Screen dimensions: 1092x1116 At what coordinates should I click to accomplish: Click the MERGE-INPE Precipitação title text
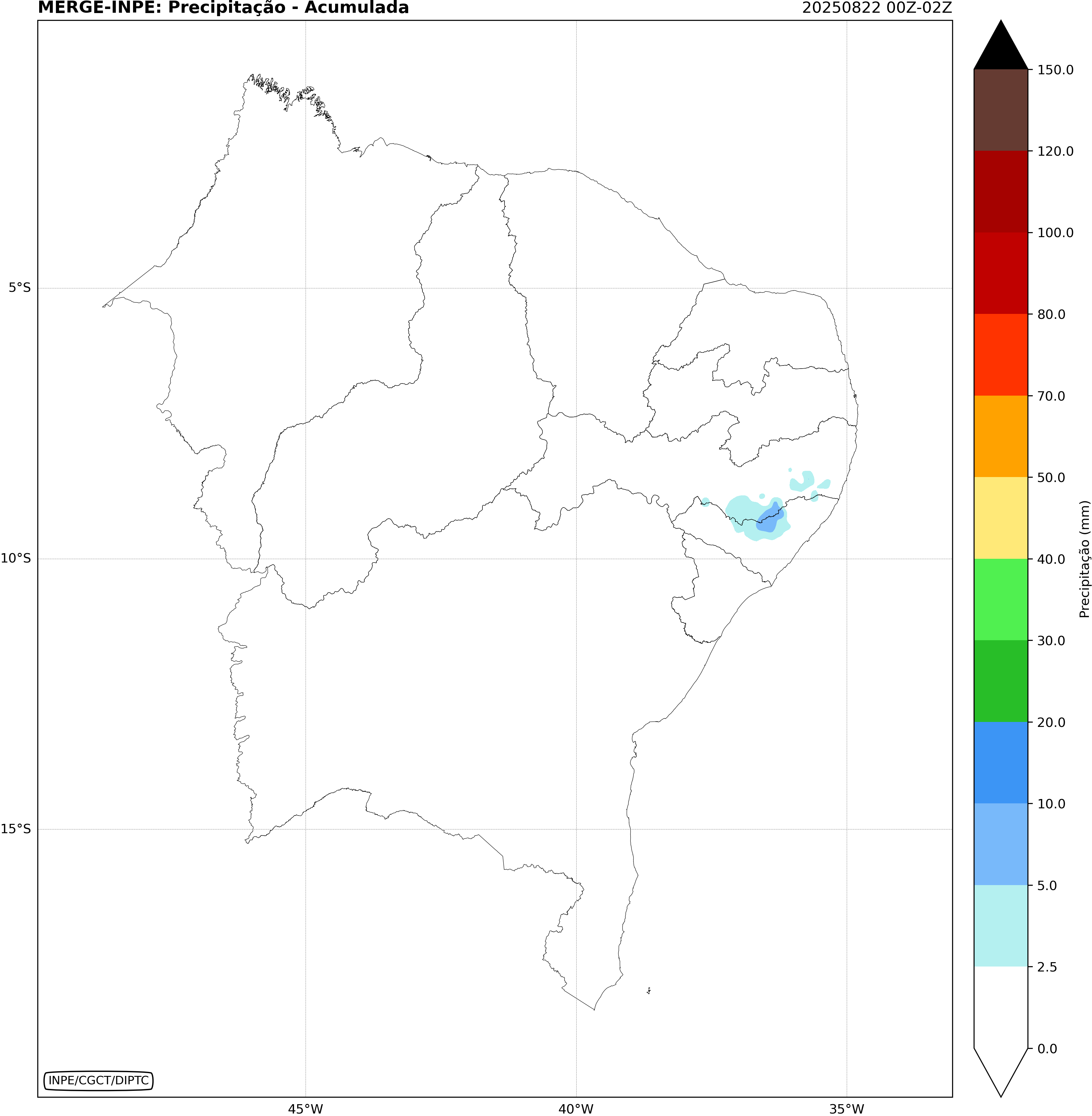(223, 8)
